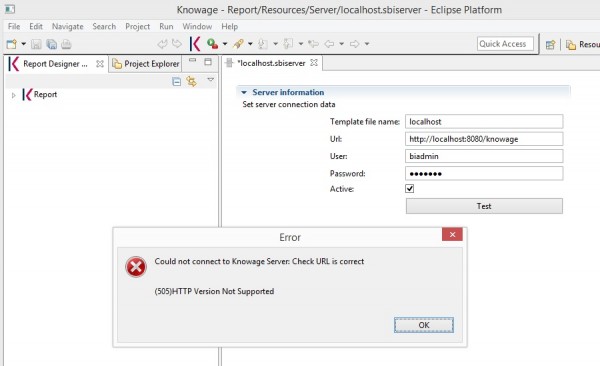The height and width of the screenshot is (366, 600).
Task: Open the Window menu
Action: [197, 26]
